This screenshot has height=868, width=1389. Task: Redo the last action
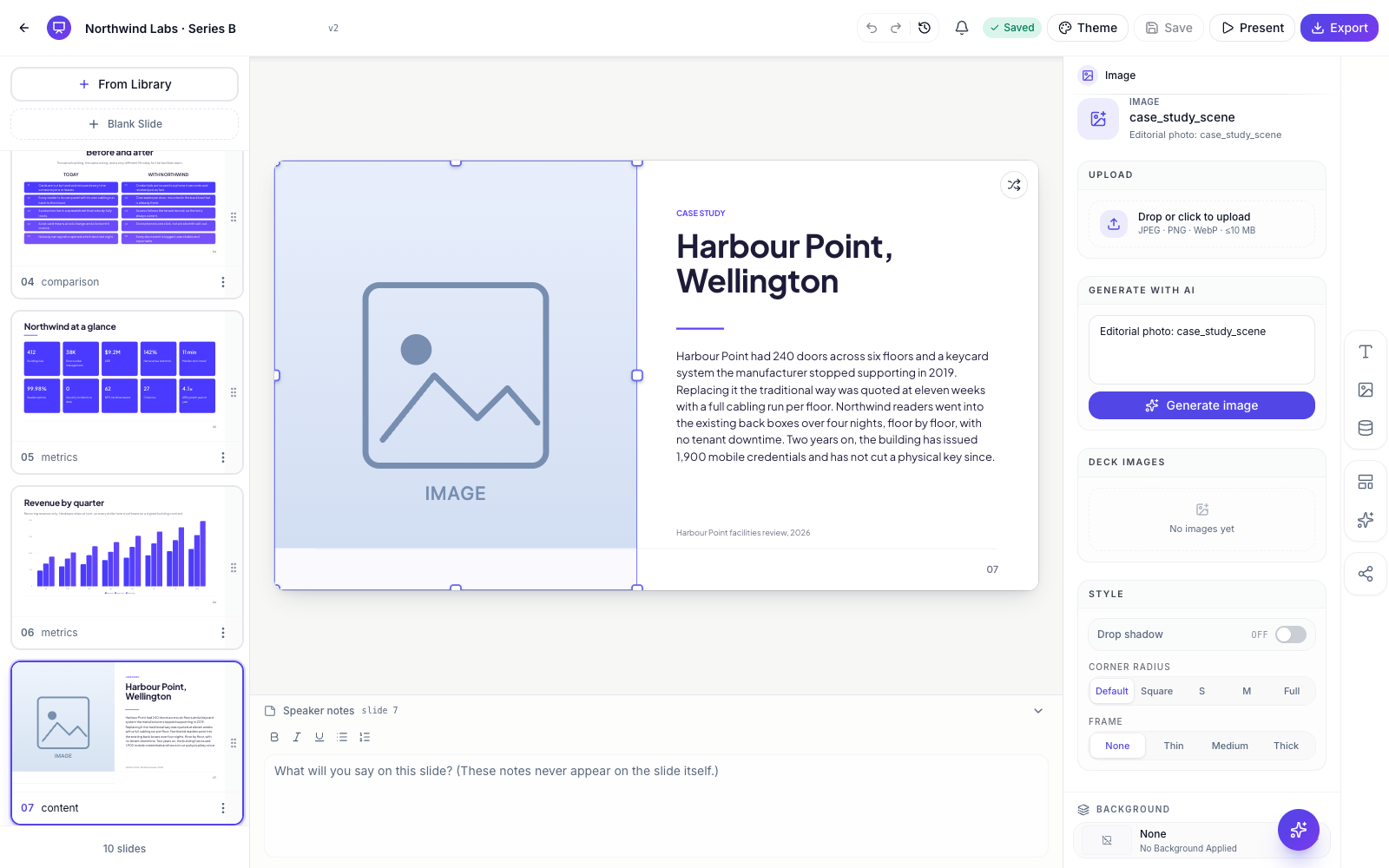pyautogui.click(x=896, y=28)
